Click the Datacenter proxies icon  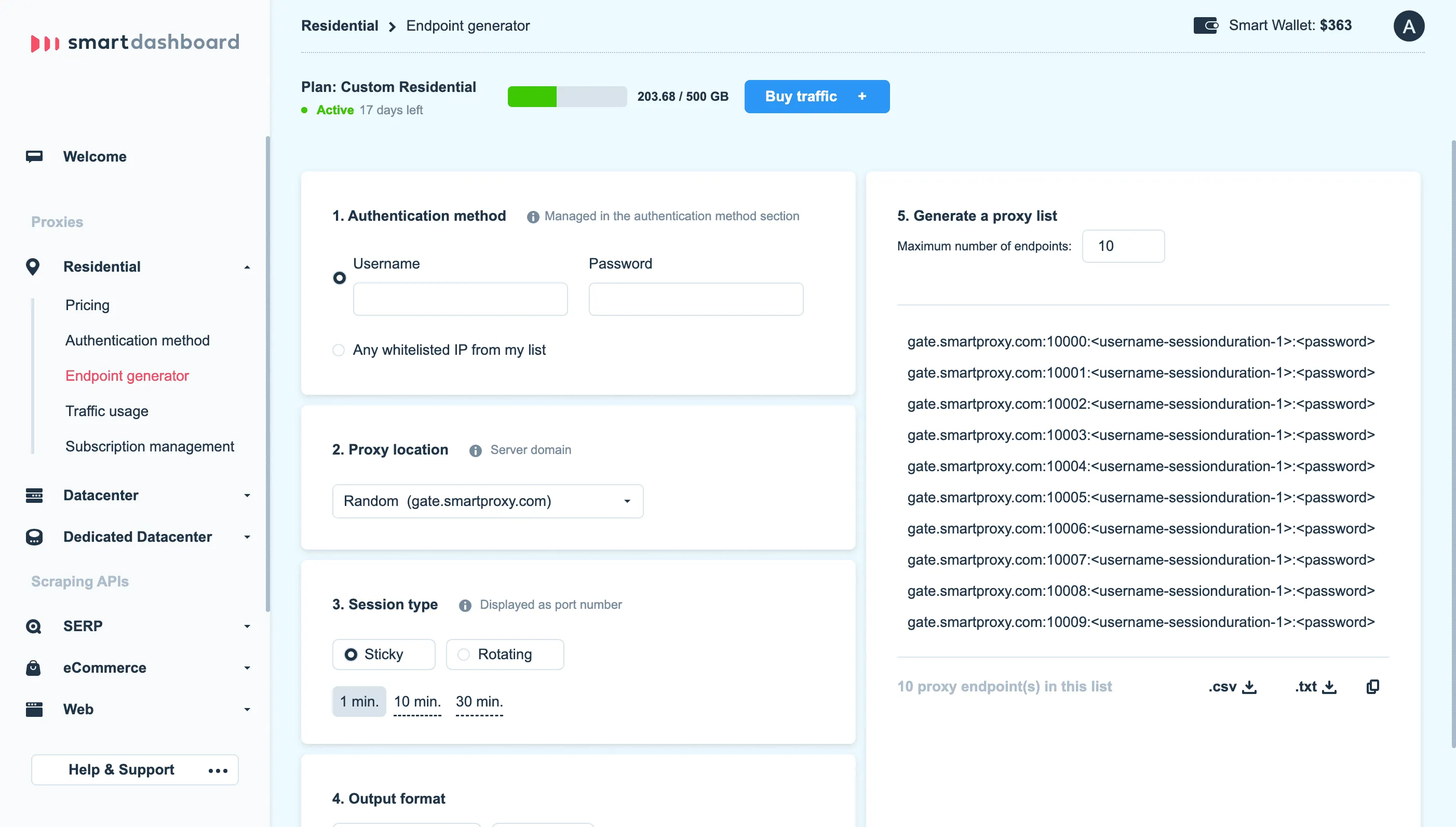(x=35, y=495)
